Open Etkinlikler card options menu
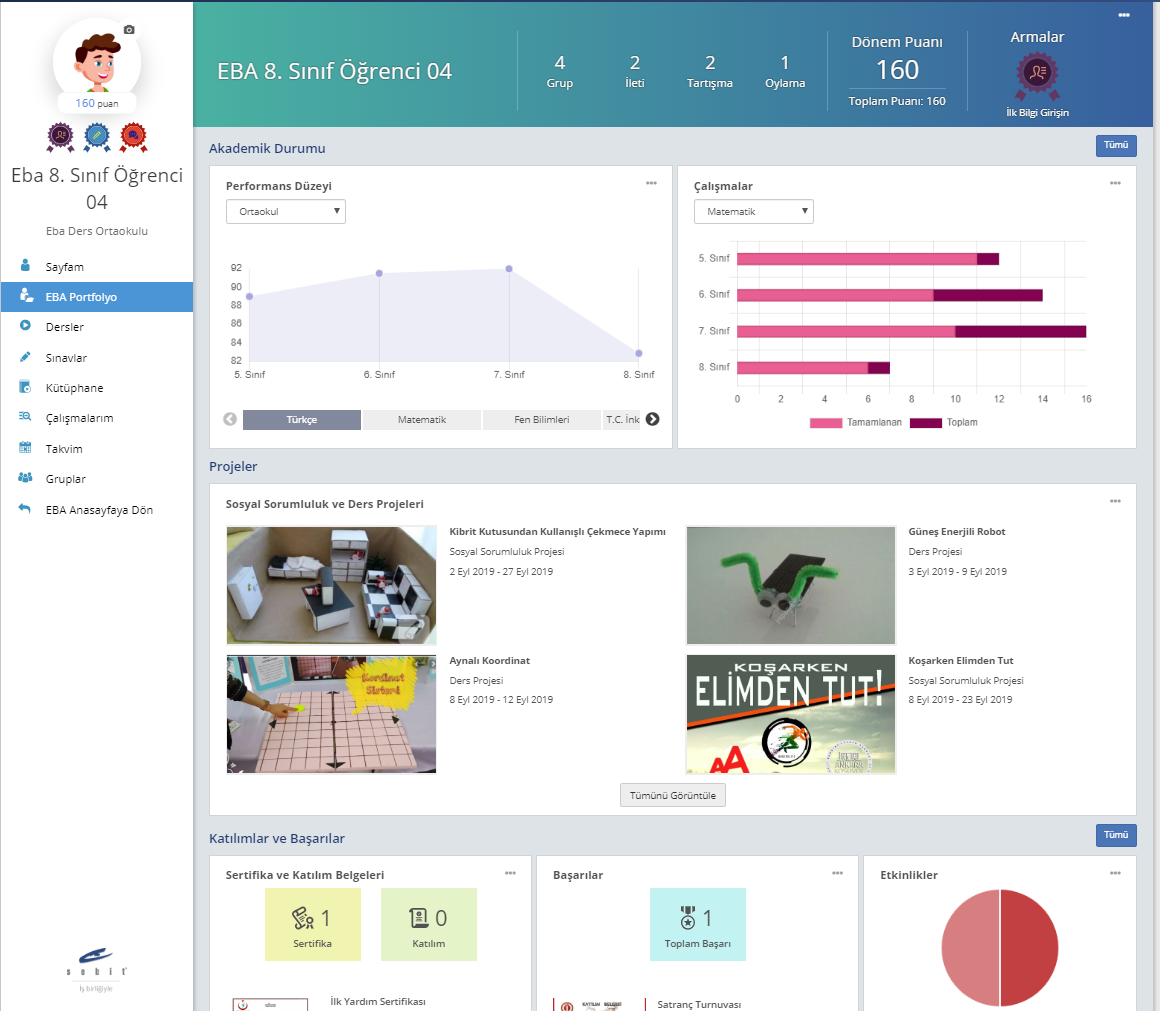The image size is (1160, 1011). (1115, 873)
